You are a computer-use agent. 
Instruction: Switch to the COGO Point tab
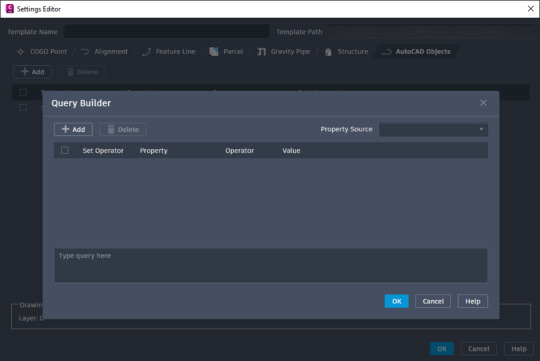pyautogui.click(x=42, y=52)
